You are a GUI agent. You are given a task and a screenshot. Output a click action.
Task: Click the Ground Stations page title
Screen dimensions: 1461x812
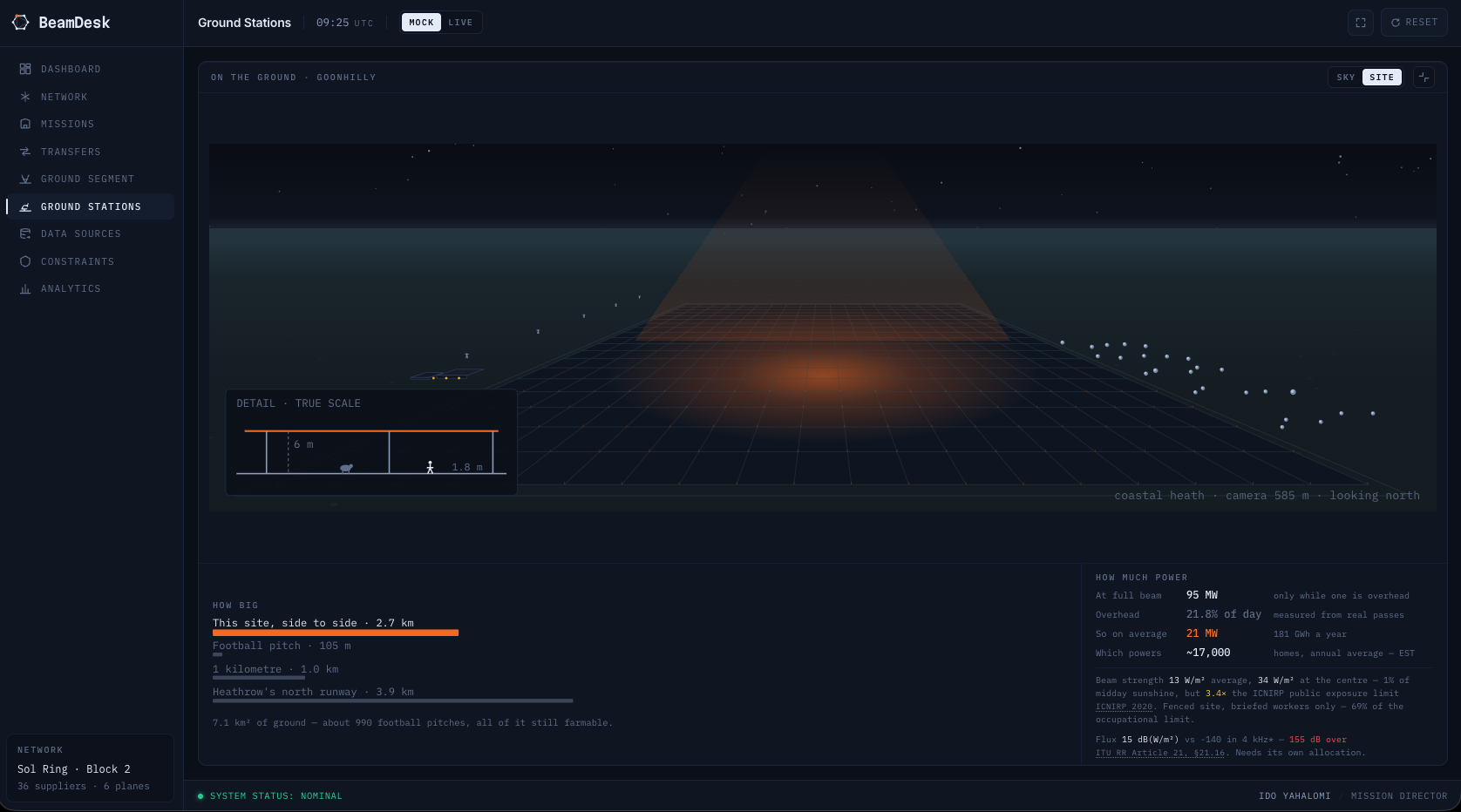(x=244, y=23)
